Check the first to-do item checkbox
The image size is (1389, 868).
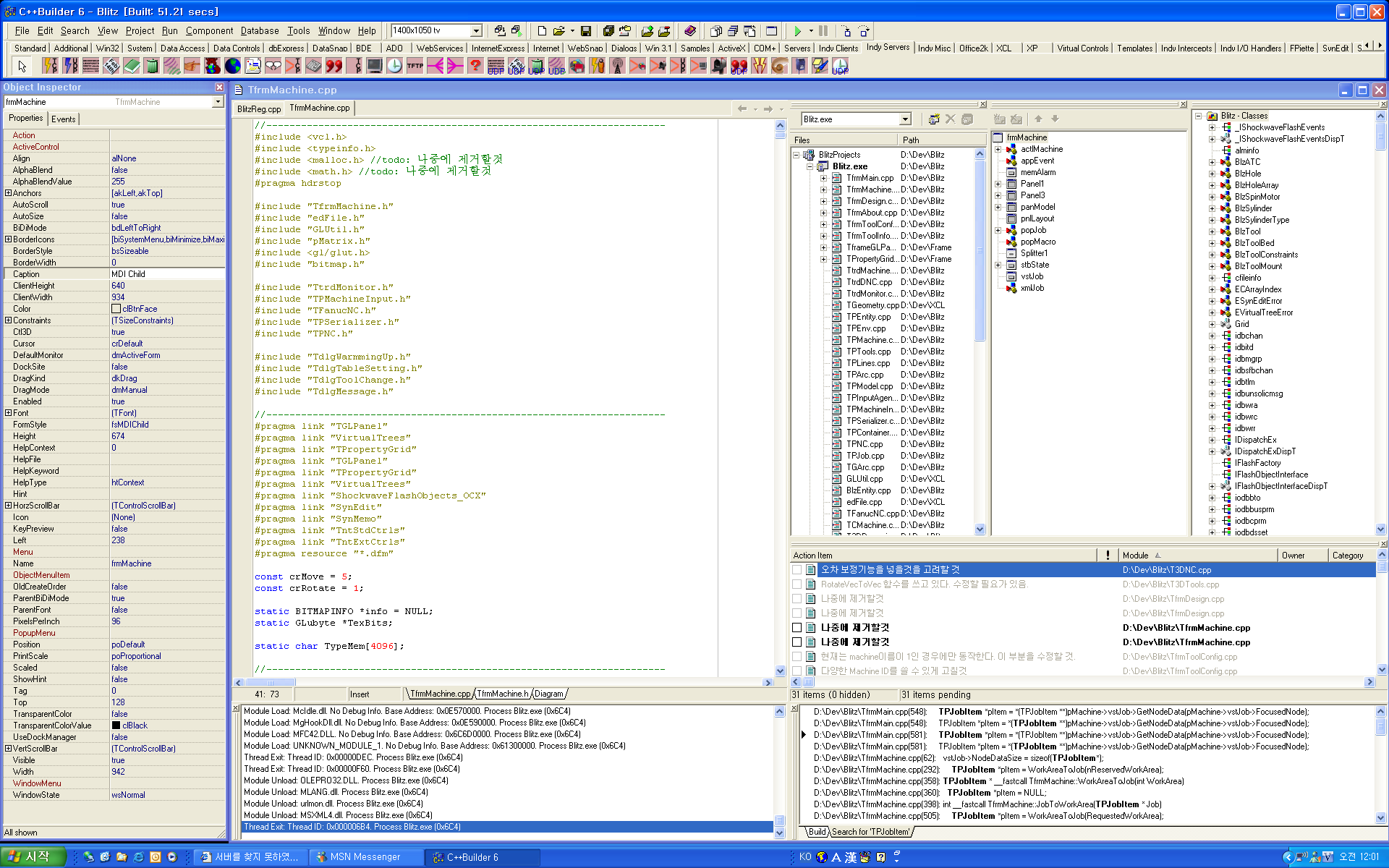pos(797,570)
